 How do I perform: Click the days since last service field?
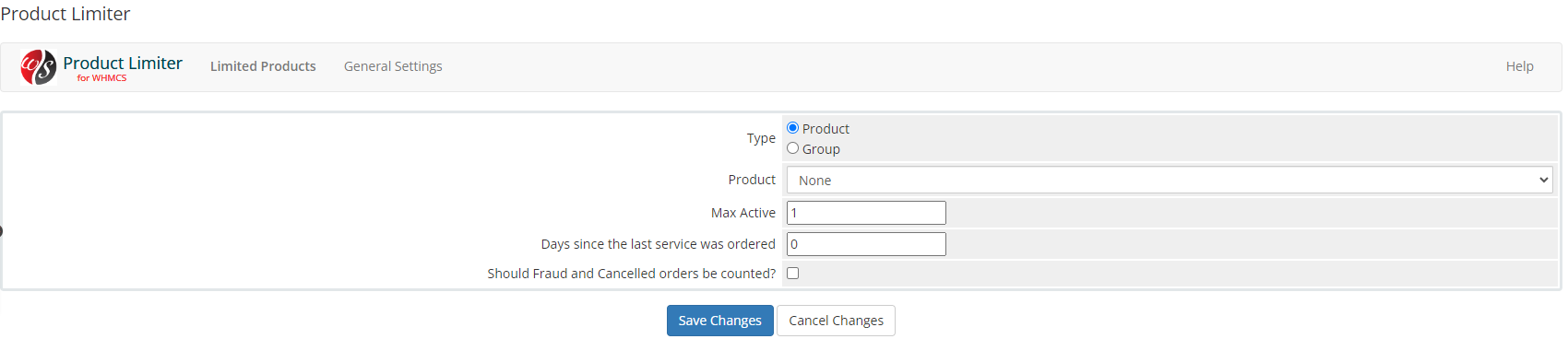coord(866,244)
